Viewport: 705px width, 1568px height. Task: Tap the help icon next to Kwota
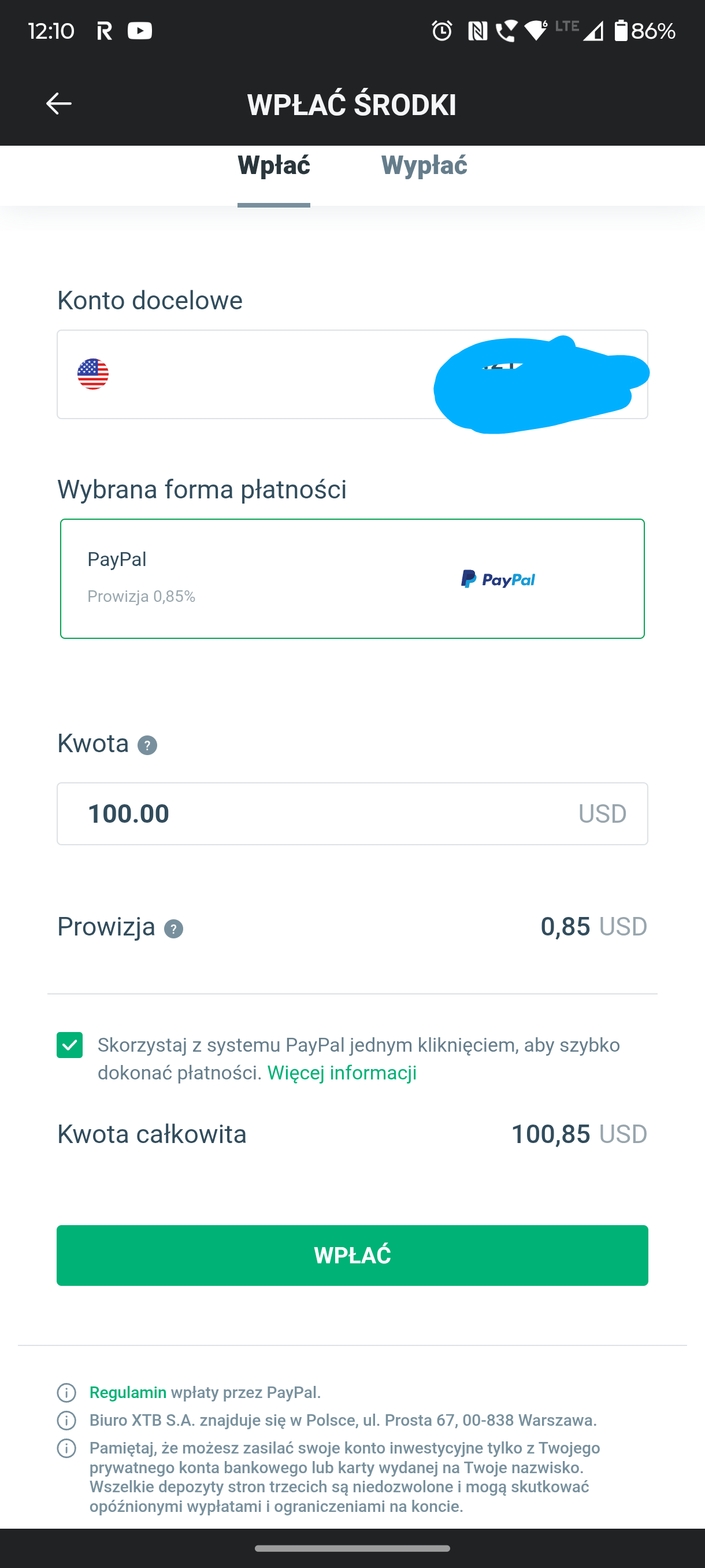pyautogui.click(x=147, y=745)
